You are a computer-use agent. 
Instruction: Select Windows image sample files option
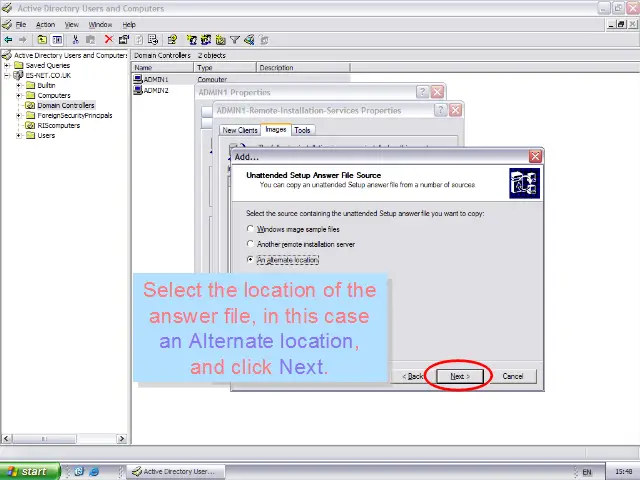coord(250,229)
